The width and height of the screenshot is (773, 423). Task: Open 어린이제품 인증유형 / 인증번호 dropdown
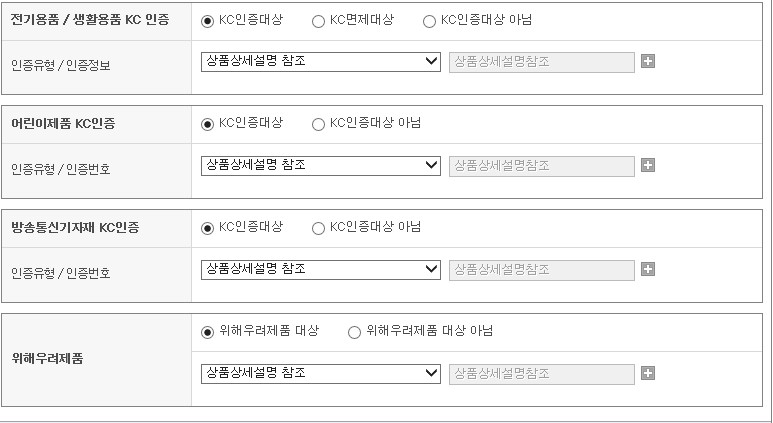(320, 165)
